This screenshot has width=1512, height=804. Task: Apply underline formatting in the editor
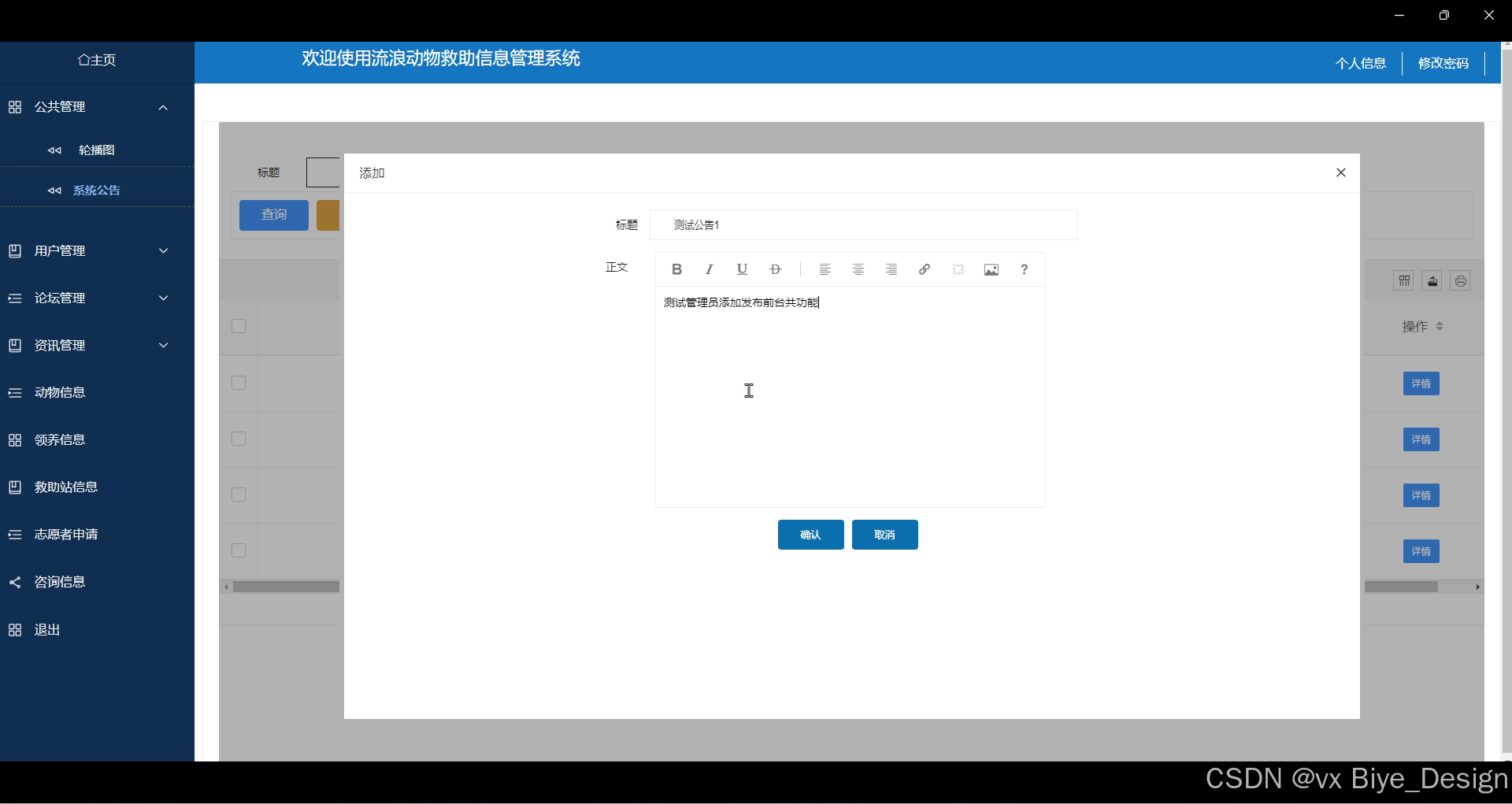pyautogui.click(x=742, y=269)
